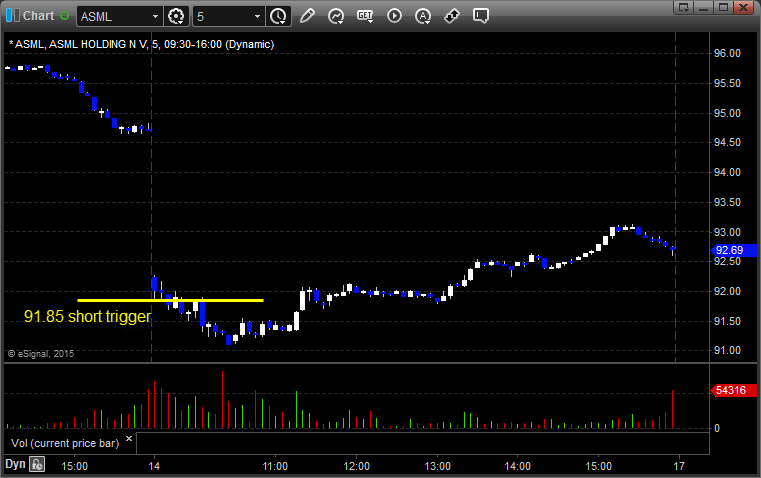Toggle Dyn dynamic time scale mode

point(14,464)
